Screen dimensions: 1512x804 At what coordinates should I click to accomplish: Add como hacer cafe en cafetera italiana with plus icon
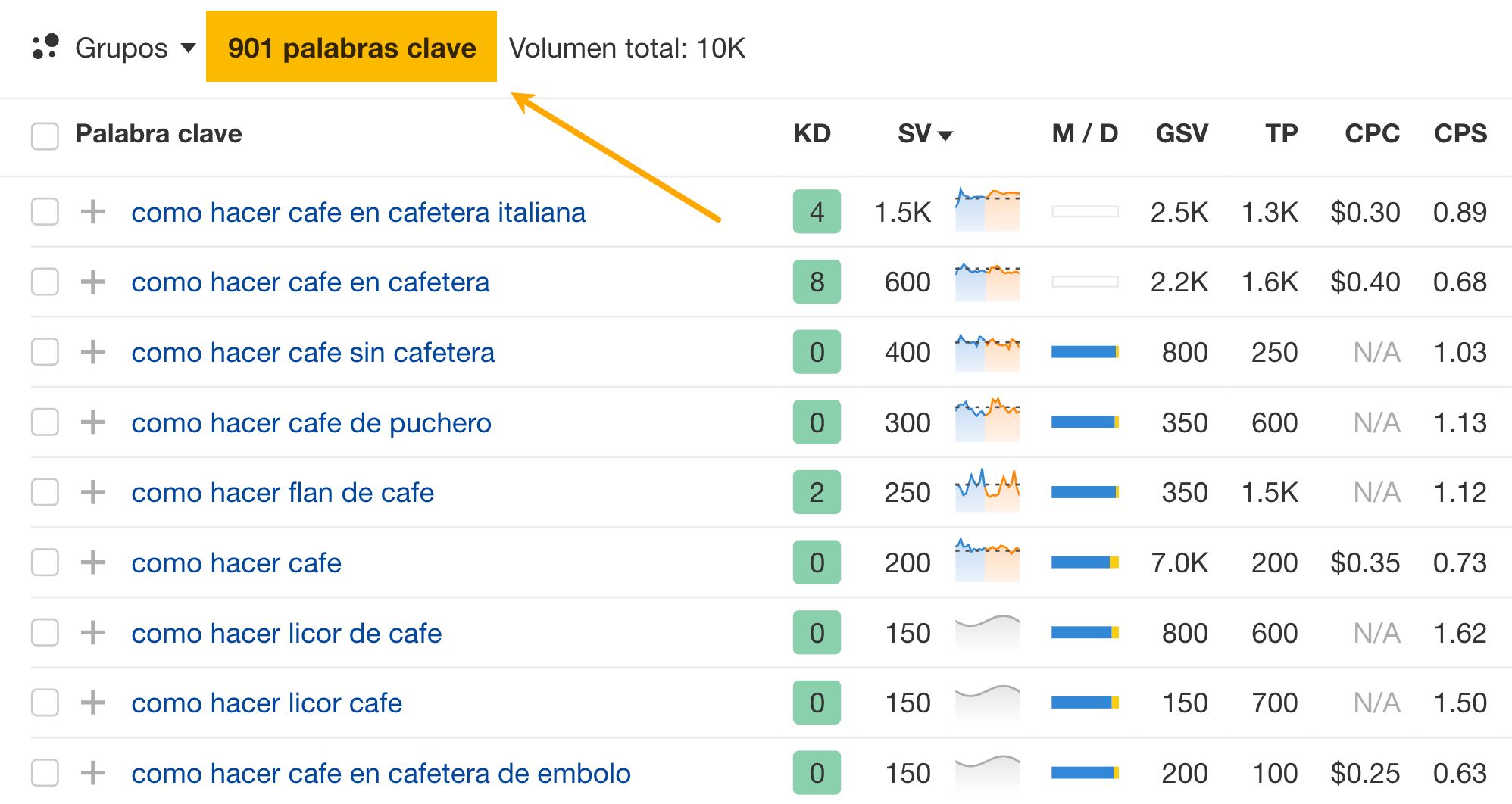[x=93, y=212]
